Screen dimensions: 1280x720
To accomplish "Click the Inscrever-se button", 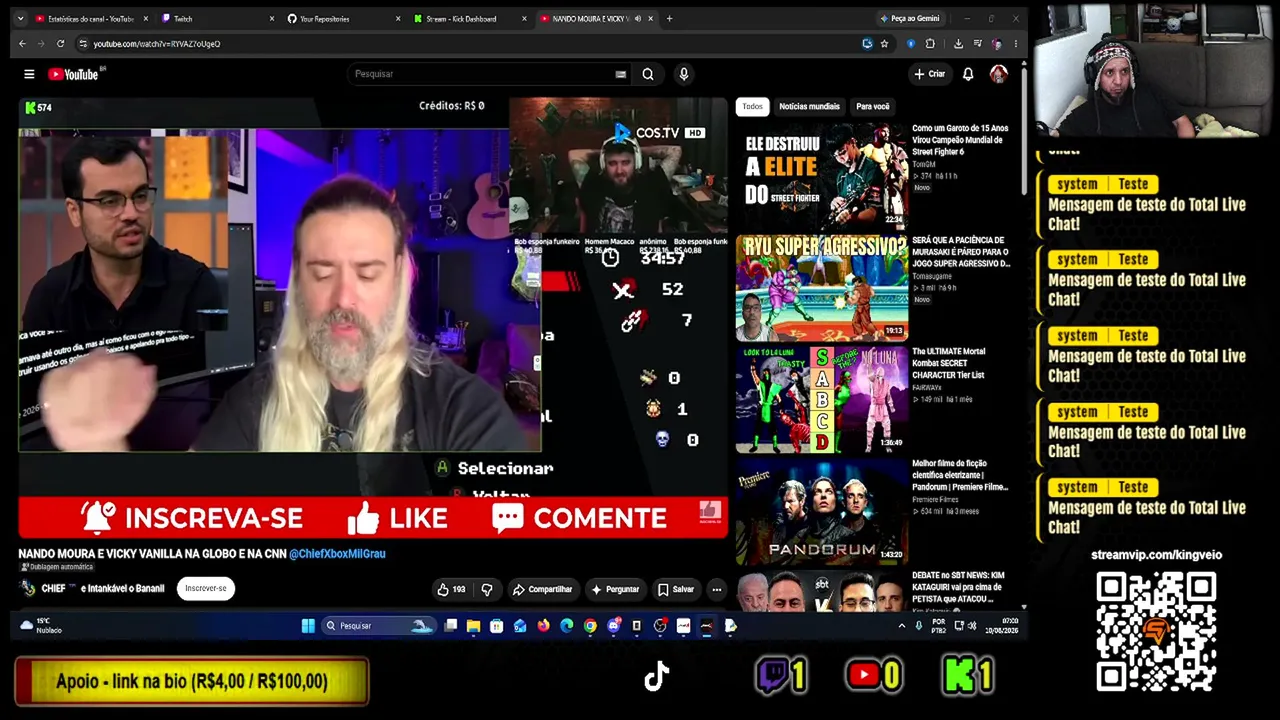I will click(x=205, y=589).
